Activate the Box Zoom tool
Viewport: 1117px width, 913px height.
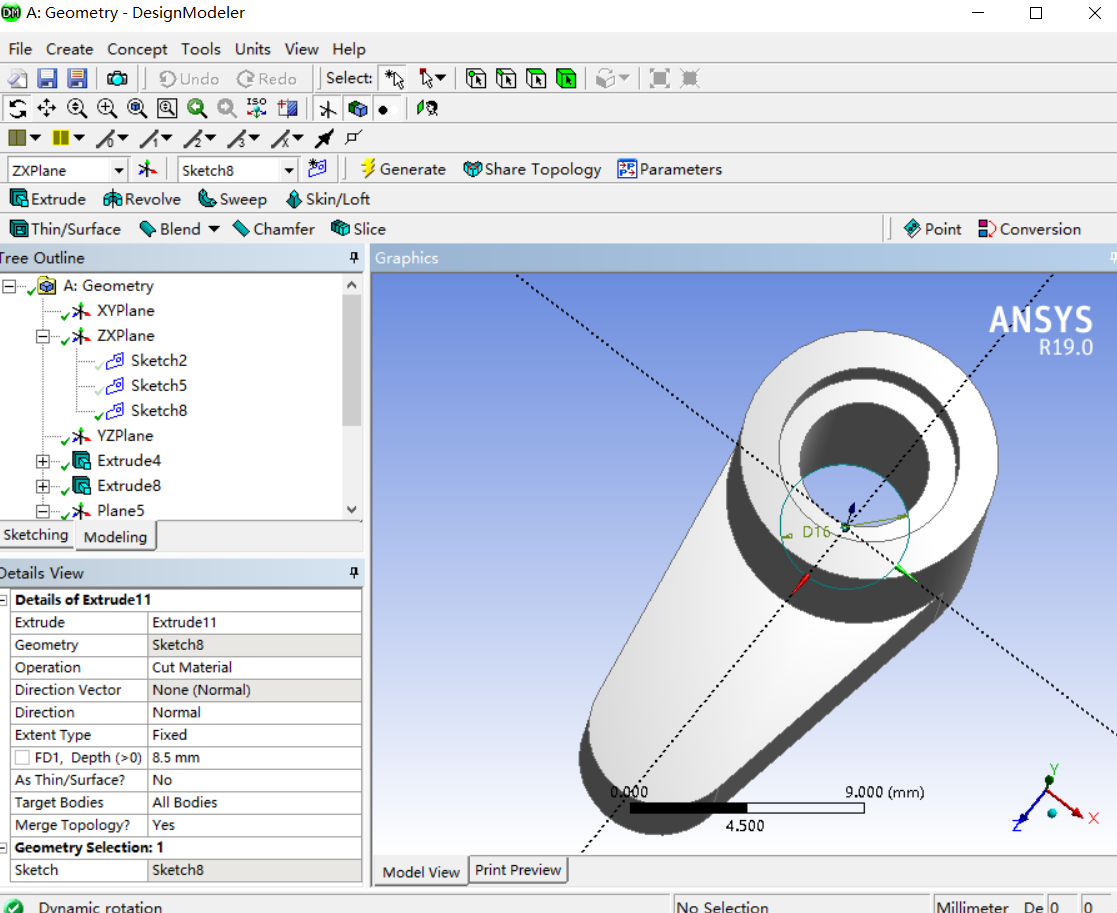click(107, 108)
